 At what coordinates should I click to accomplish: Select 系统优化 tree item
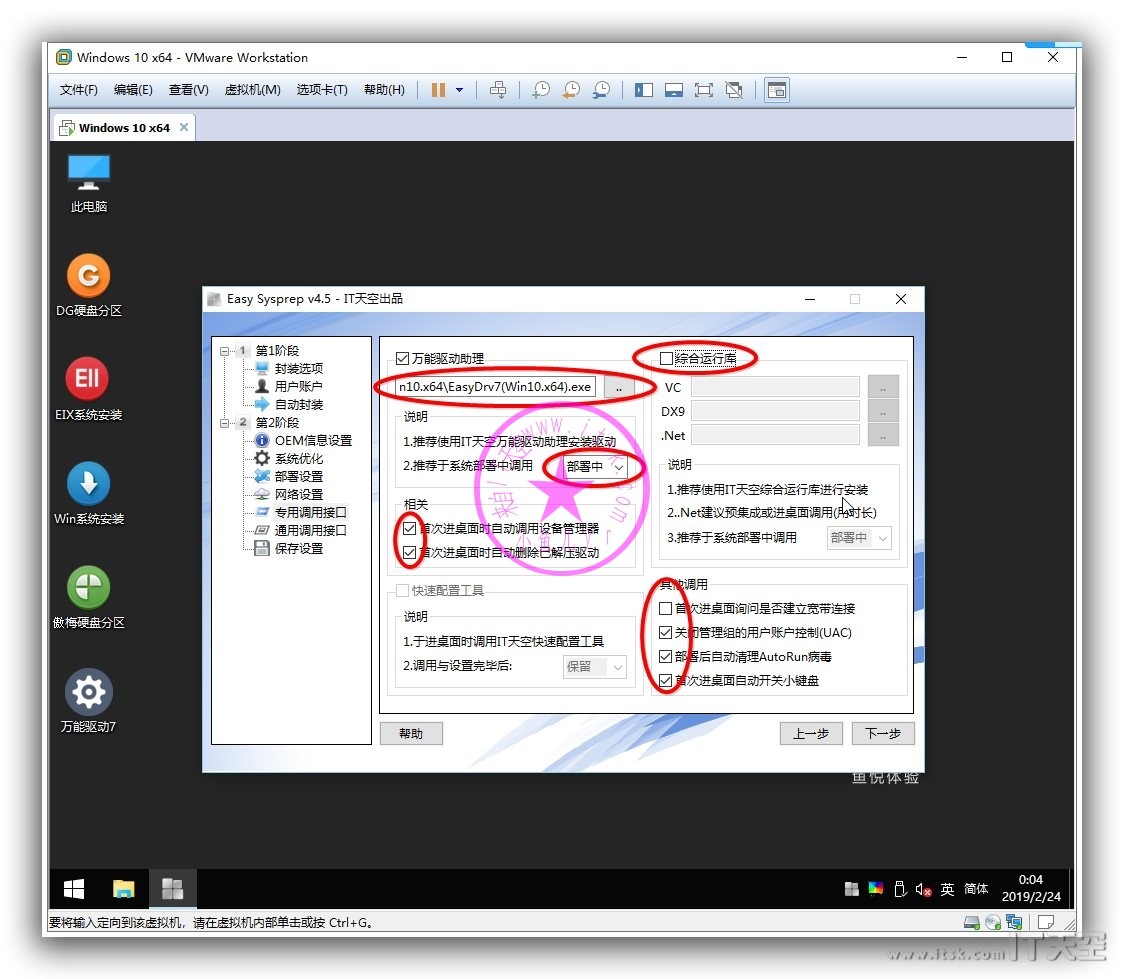click(298, 459)
